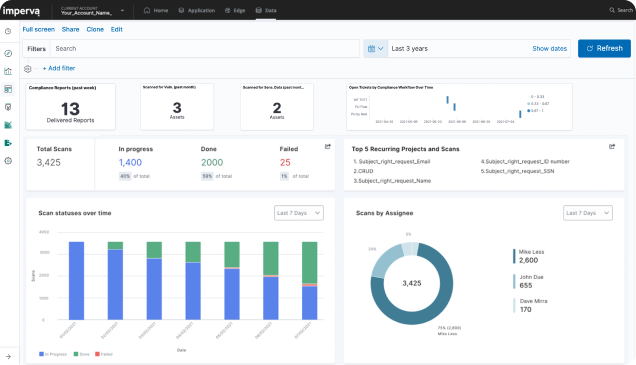Click John Due 655 legend entry
Viewport: 636px width, 365px height.
(x=529, y=281)
